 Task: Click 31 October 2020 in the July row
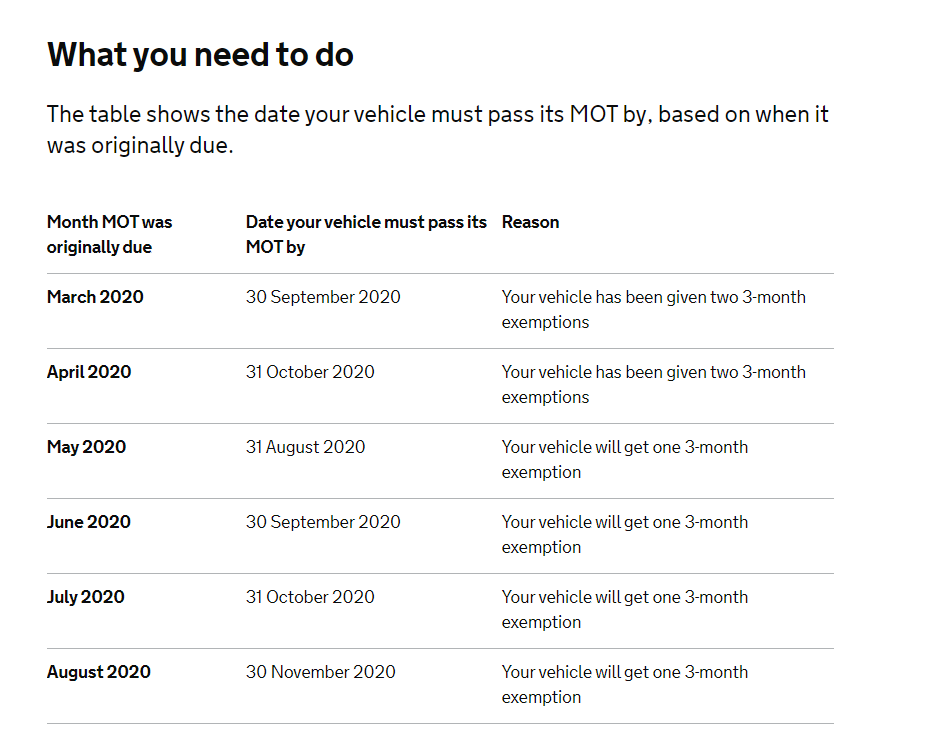pyautogui.click(x=310, y=597)
